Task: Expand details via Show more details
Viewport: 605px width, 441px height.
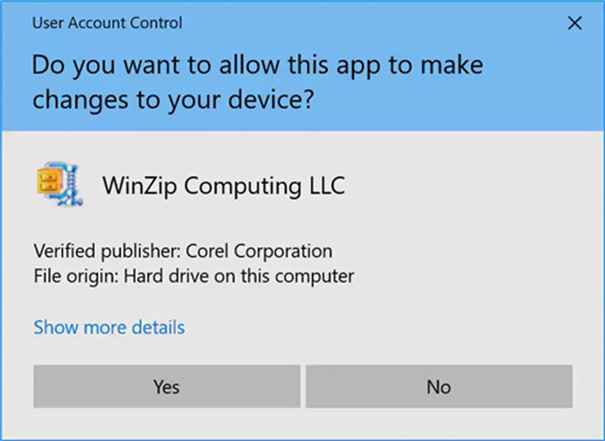Action: [x=109, y=327]
